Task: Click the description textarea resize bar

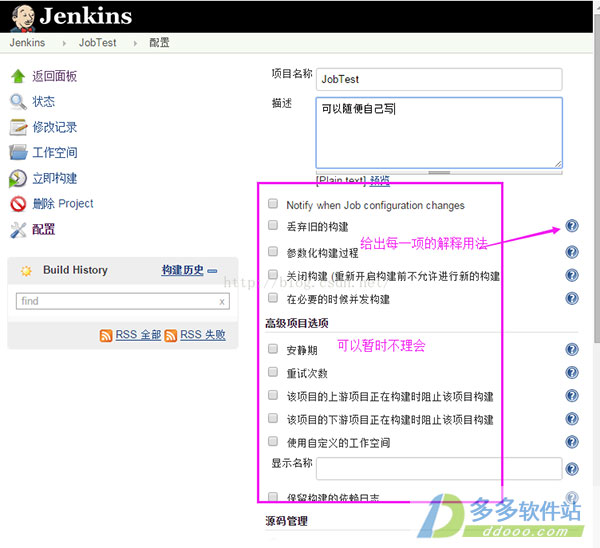Action: click(x=439, y=172)
